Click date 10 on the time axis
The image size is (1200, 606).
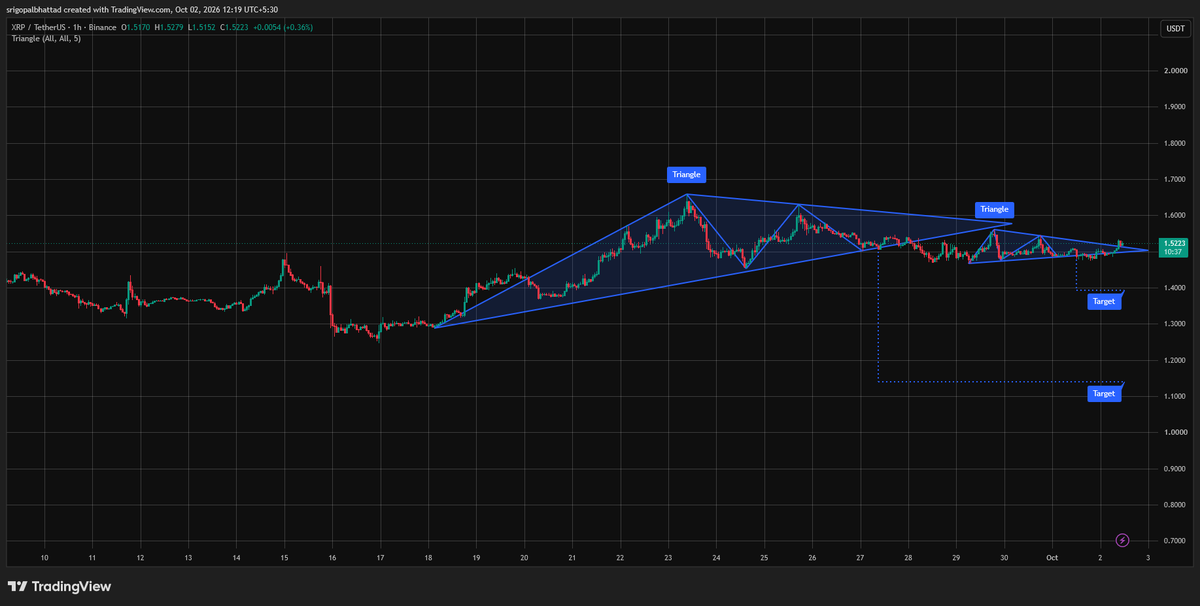(44, 557)
